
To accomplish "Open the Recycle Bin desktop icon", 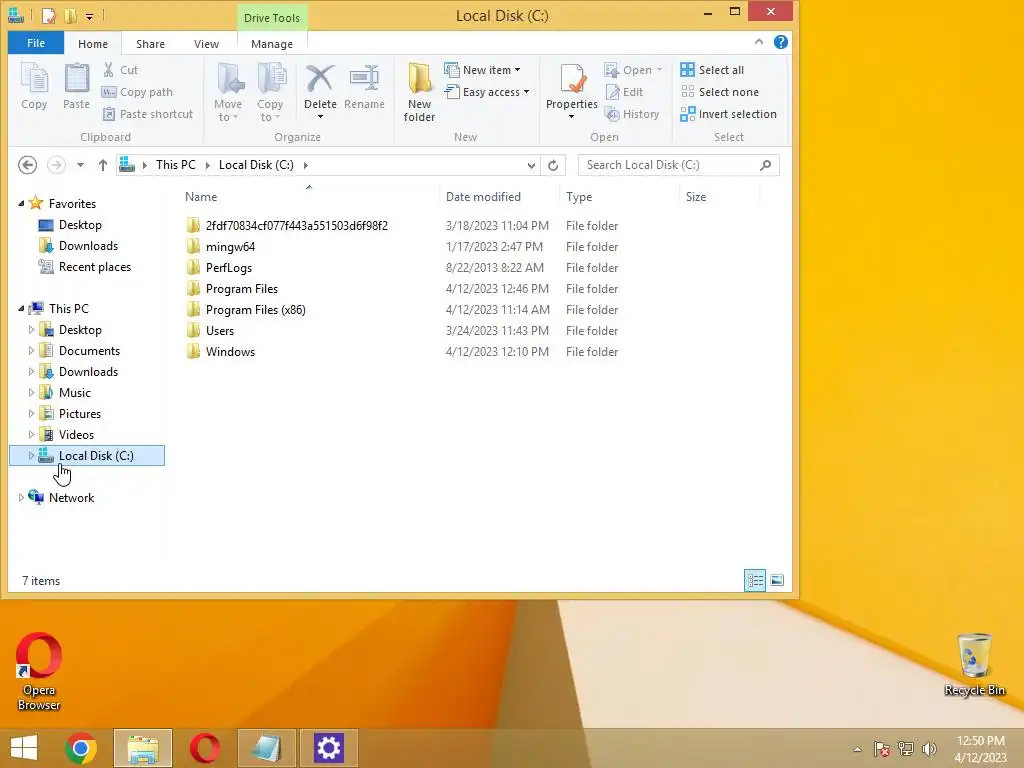I will [x=974, y=664].
